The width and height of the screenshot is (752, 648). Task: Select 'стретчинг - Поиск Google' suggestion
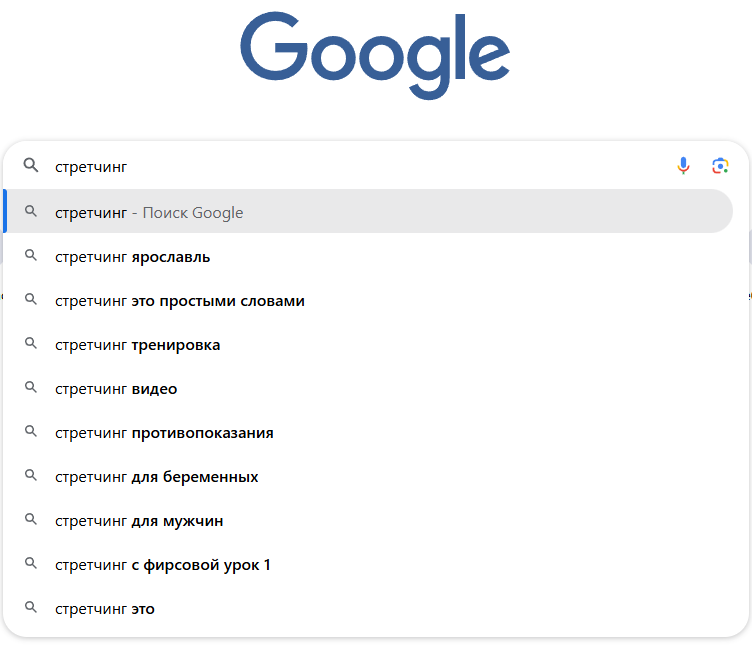click(x=150, y=212)
